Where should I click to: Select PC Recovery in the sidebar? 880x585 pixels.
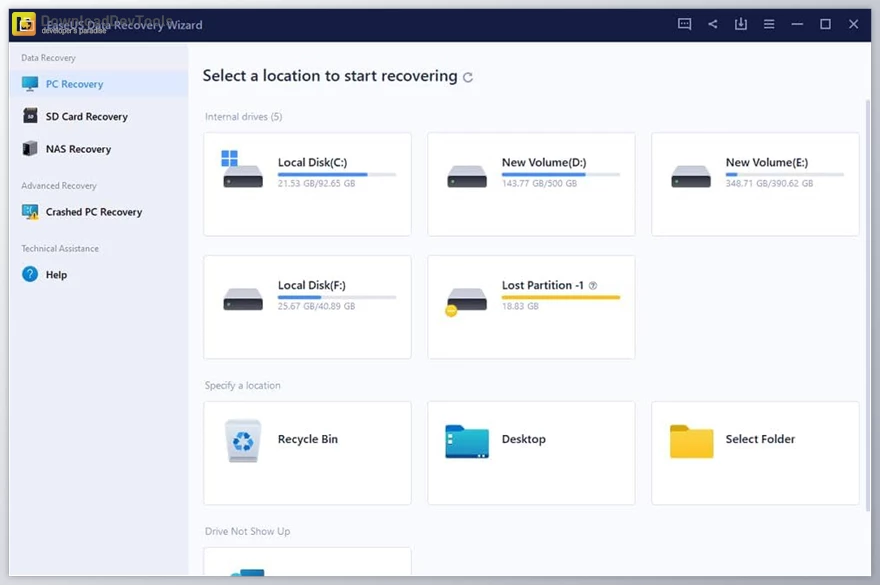[99, 84]
